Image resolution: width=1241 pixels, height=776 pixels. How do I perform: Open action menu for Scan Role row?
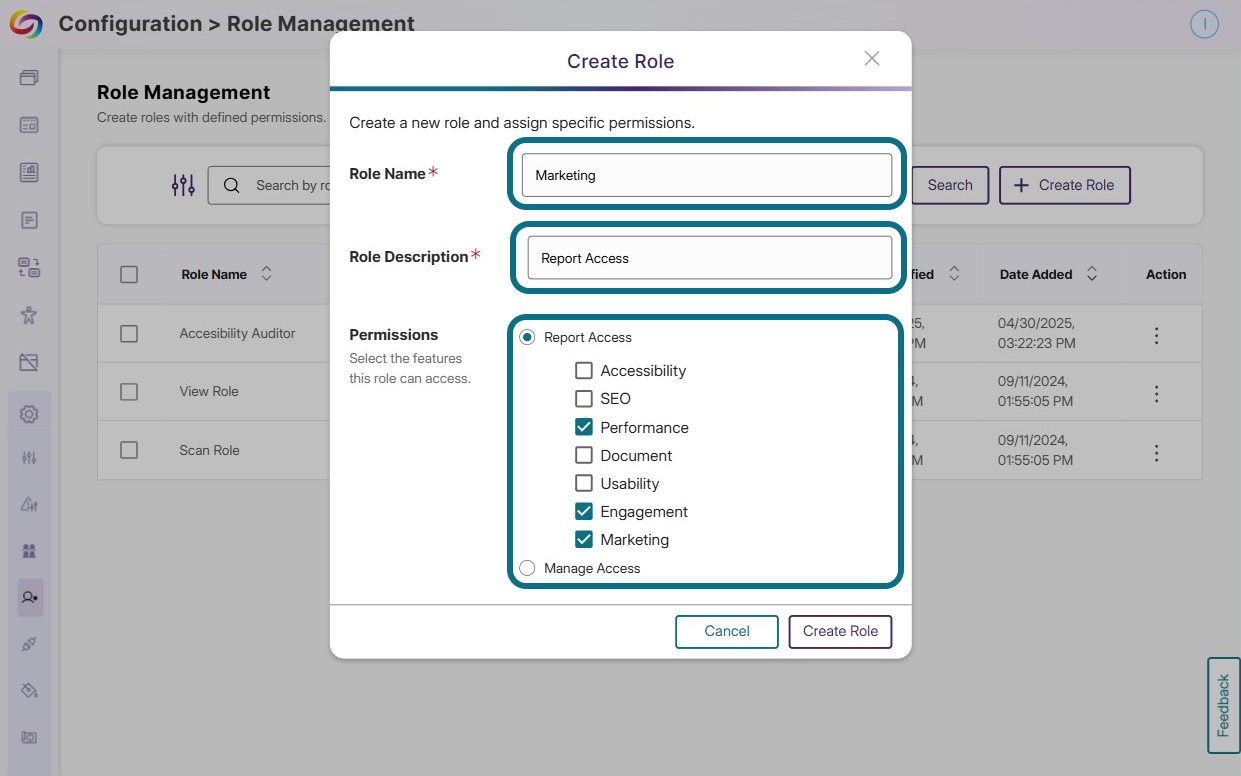click(x=1156, y=452)
